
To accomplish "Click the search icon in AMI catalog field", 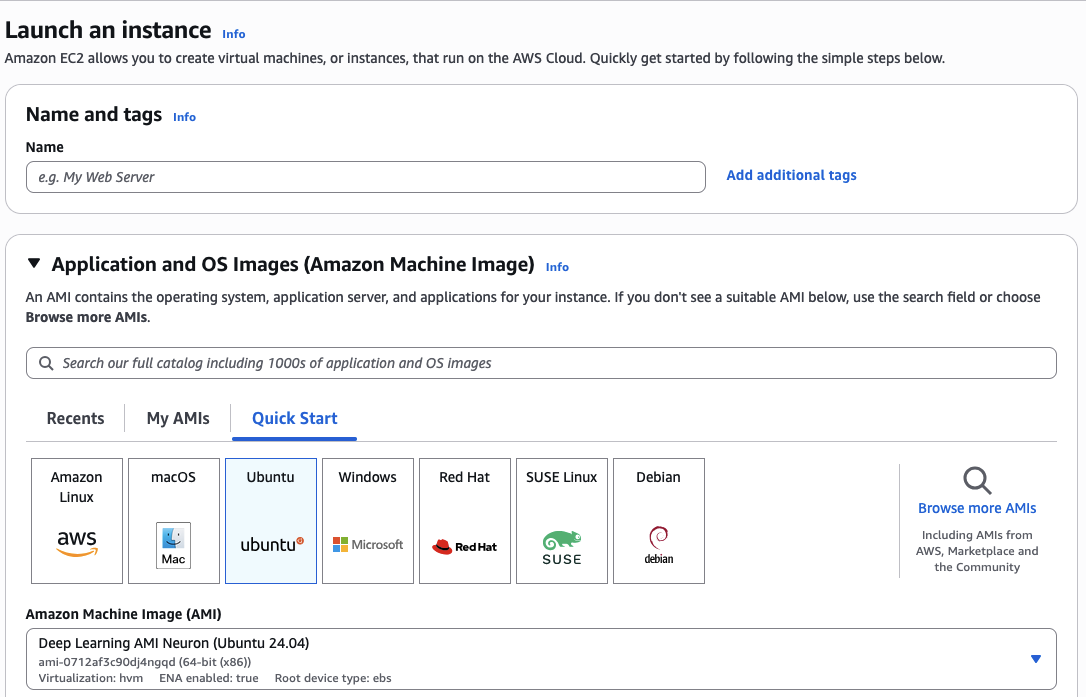I will point(46,363).
